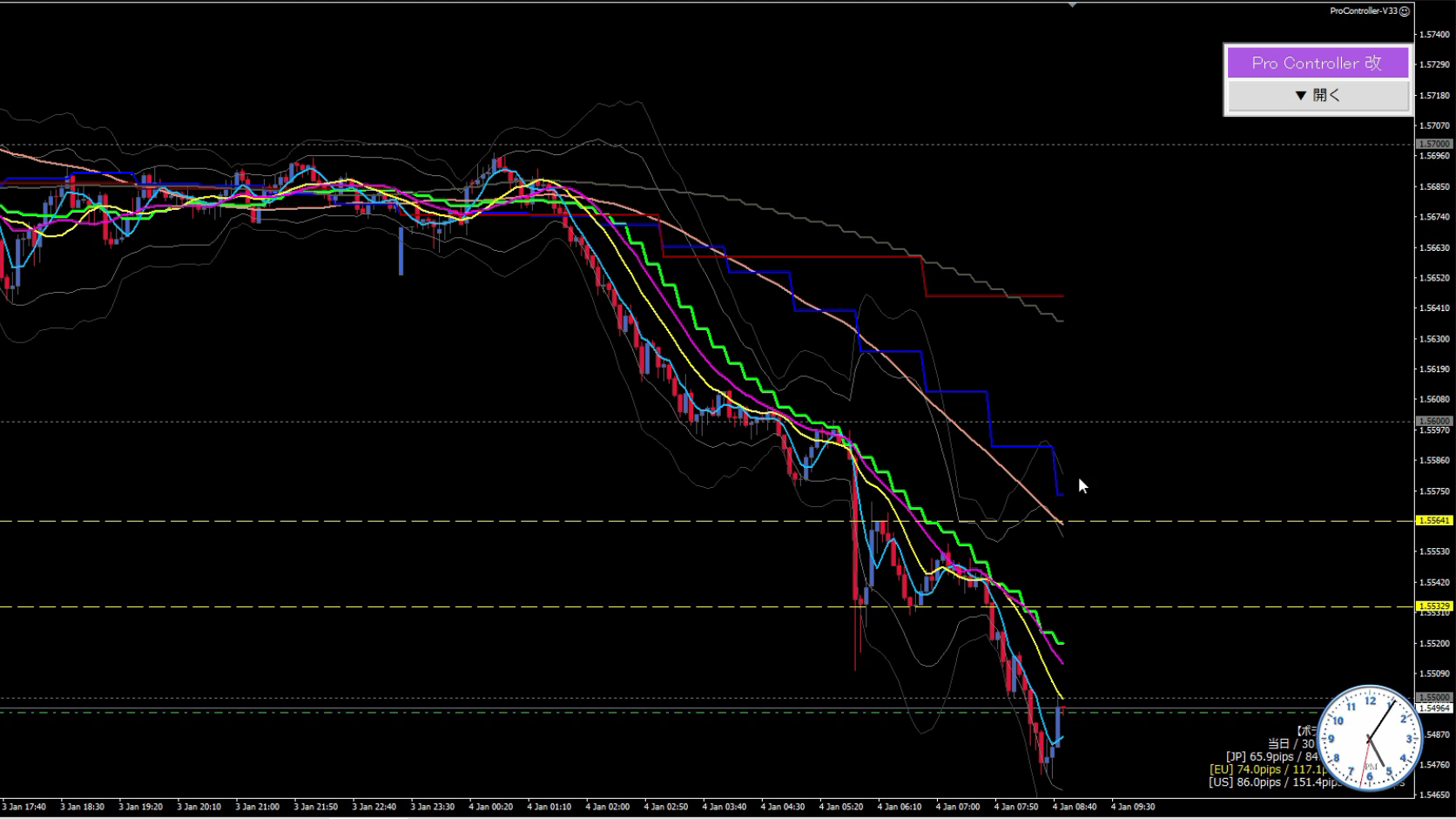Click the ▼ 開く expand button
Image resolution: width=1456 pixels, height=819 pixels.
pyautogui.click(x=1318, y=95)
